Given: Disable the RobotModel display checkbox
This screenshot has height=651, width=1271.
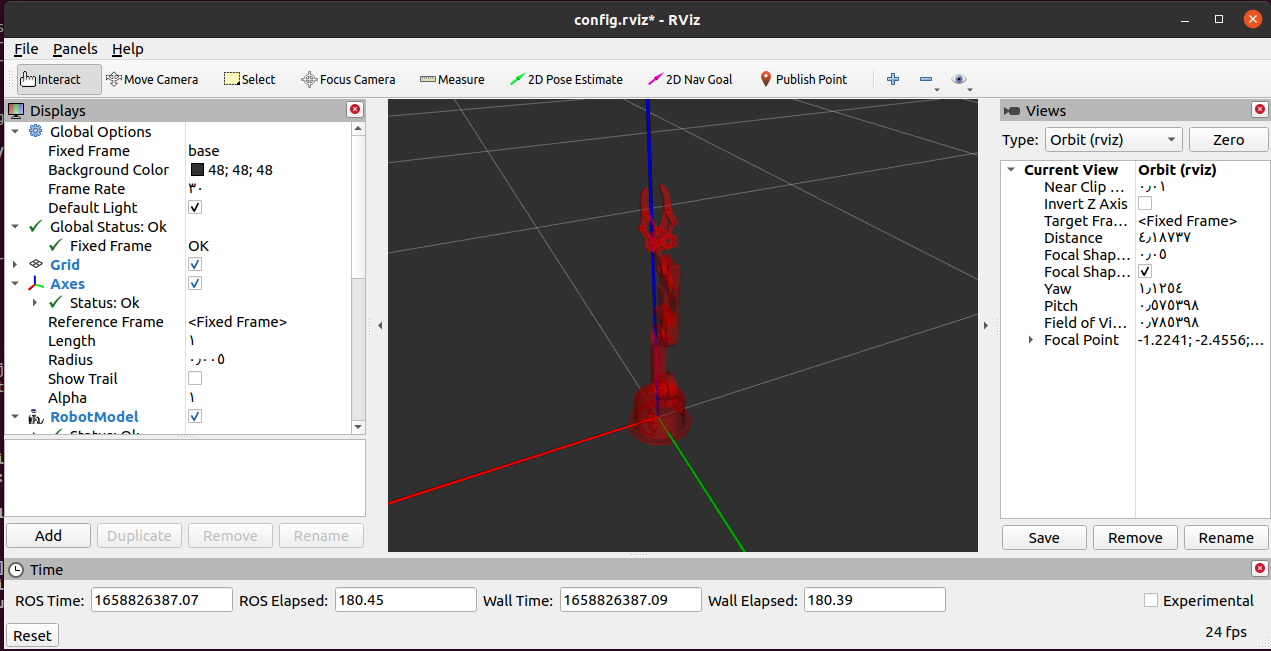Looking at the screenshot, I should tap(195, 417).
